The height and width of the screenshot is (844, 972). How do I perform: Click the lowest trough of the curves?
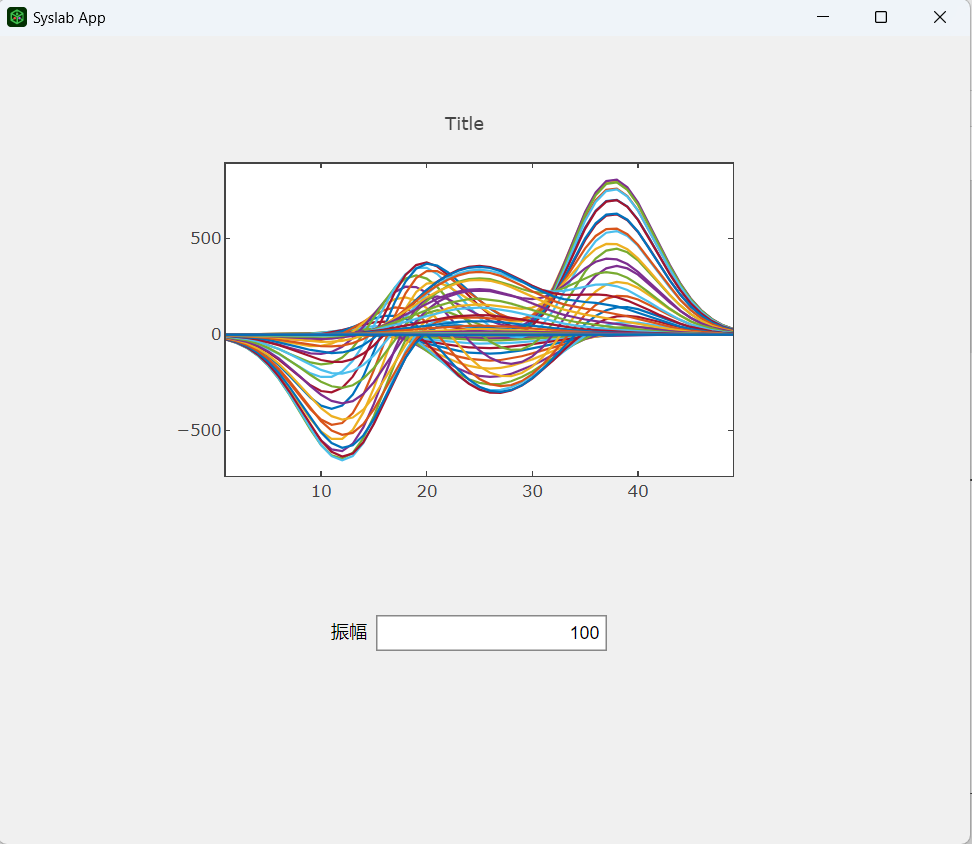pyautogui.click(x=342, y=459)
